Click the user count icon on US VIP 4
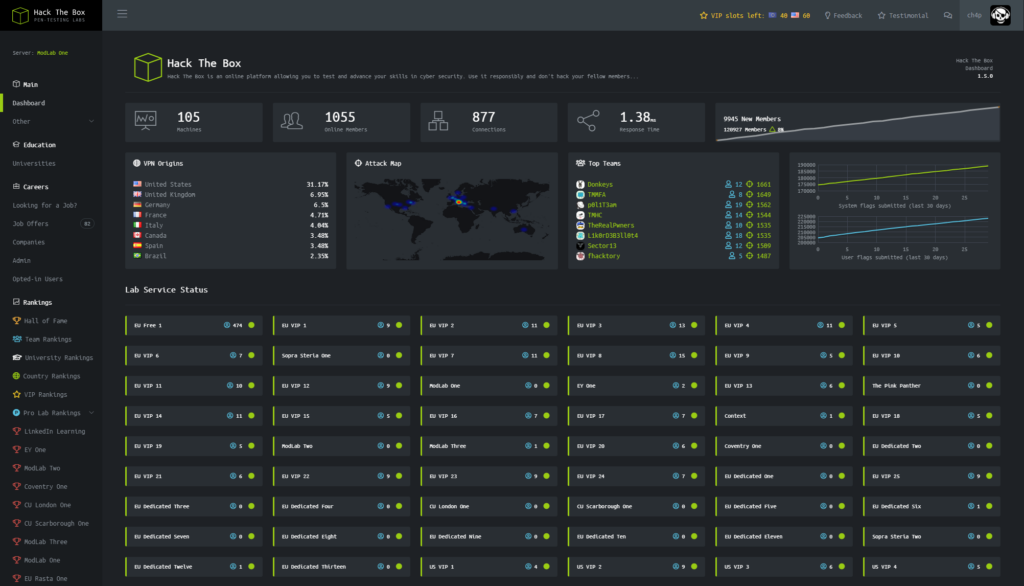1024x586 pixels. click(970, 566)
